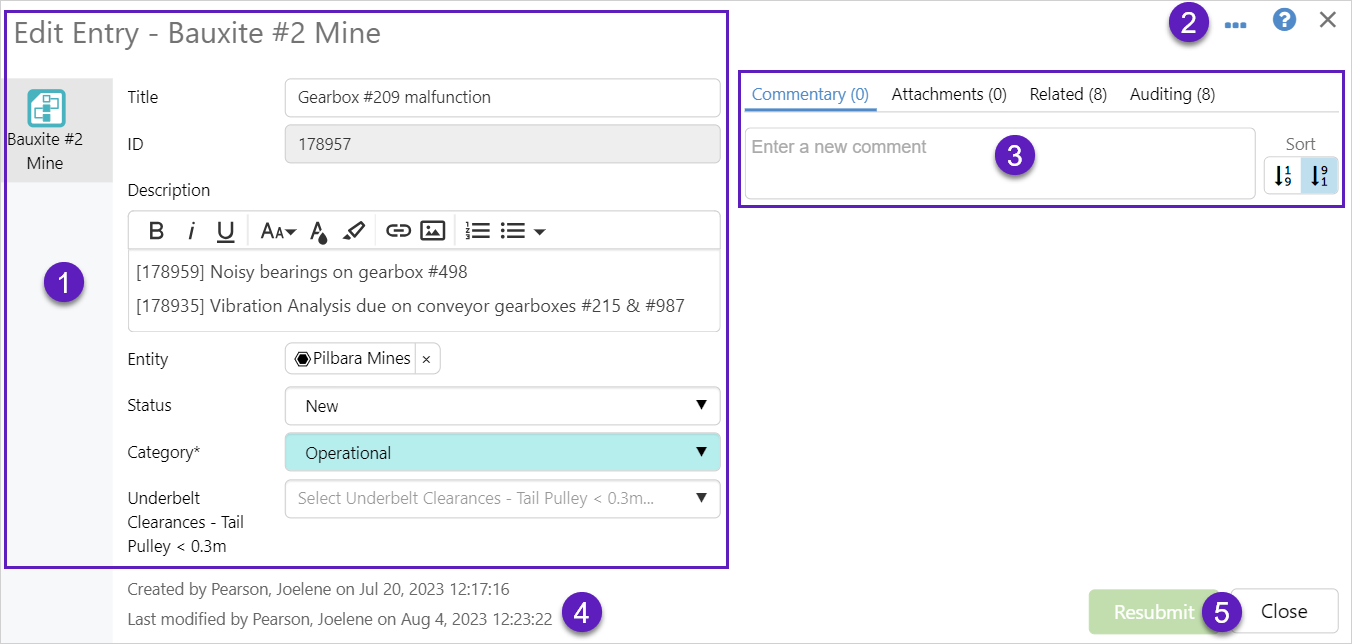Switch to the Attachments tab
The height and width of the screenshot is (644, 1352).
point(948,94)
